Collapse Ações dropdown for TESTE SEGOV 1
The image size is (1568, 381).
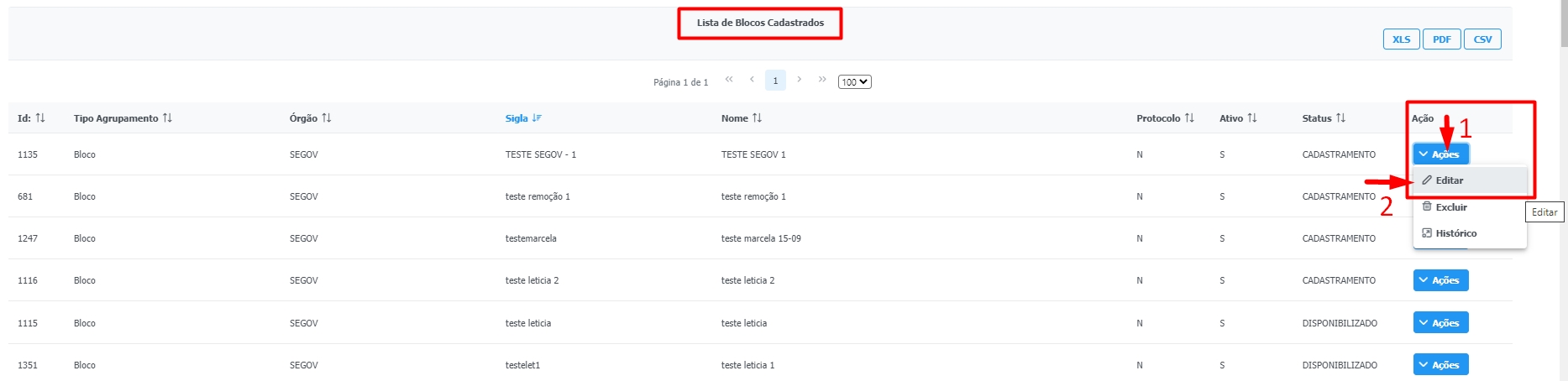point(1440,154)
